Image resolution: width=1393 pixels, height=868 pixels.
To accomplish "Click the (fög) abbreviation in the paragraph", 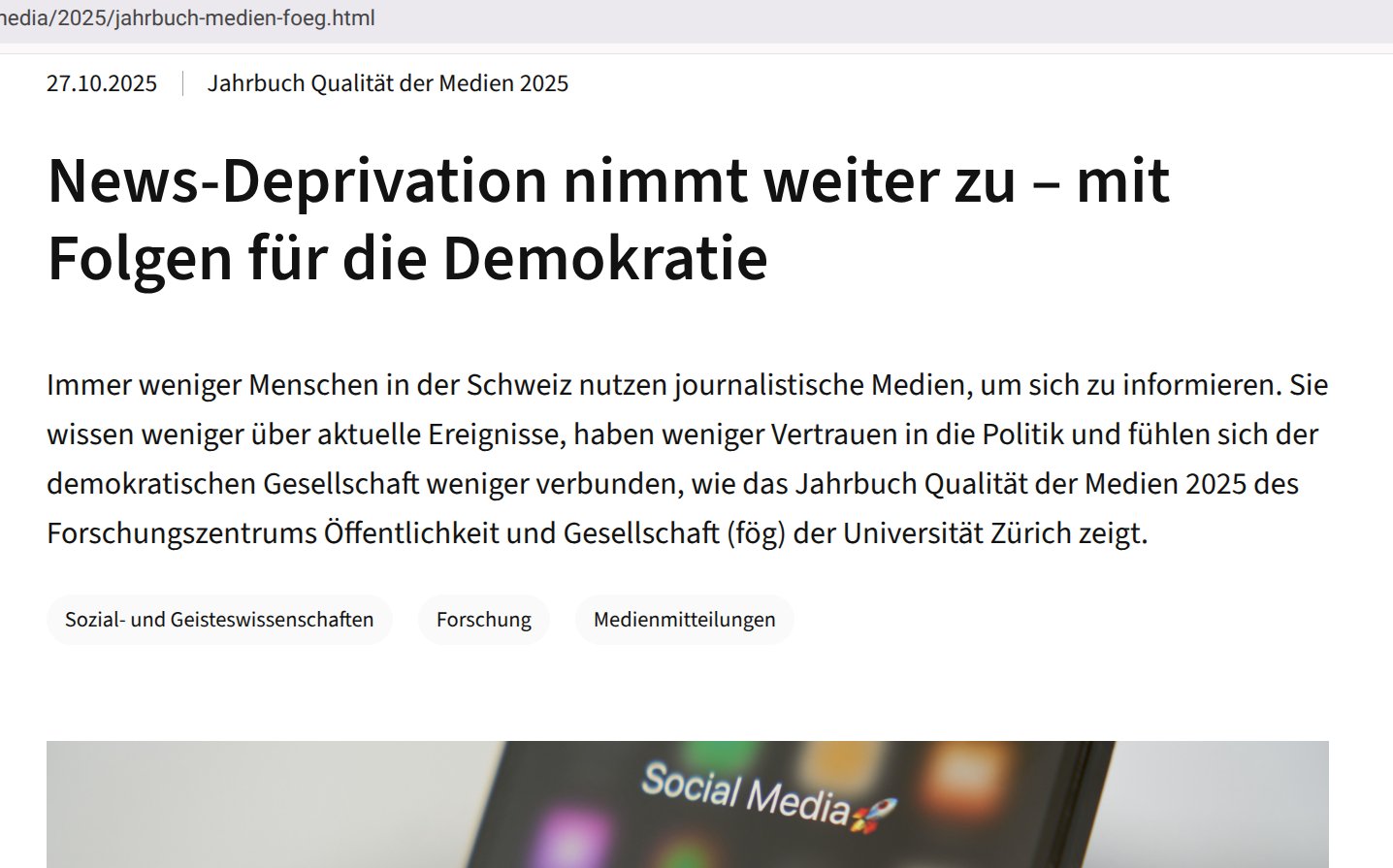I will click(x=756, y=533).
